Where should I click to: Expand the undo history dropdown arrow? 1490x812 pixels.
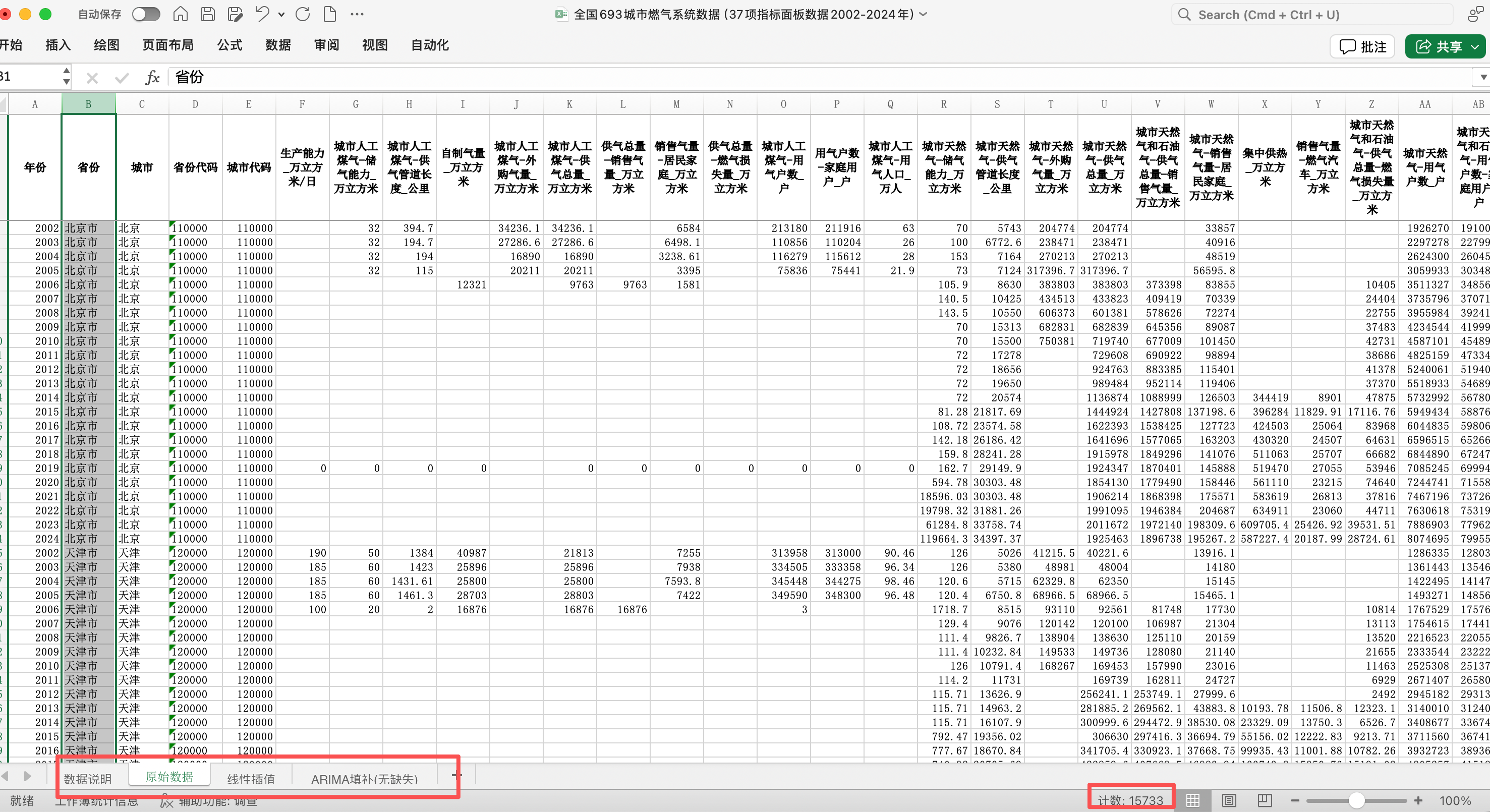281,15
